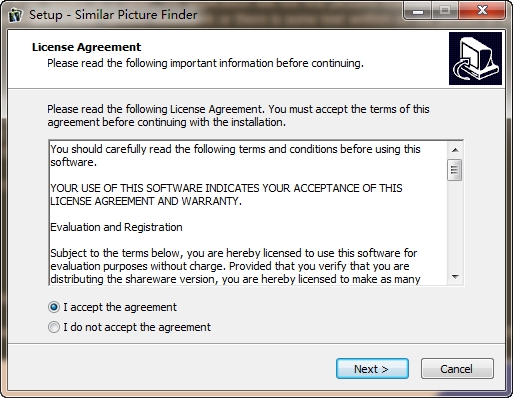Screen dimensions: 513x398
Task: Choose "I do not accept the agreement" option
Action: [x=54, y=327]
